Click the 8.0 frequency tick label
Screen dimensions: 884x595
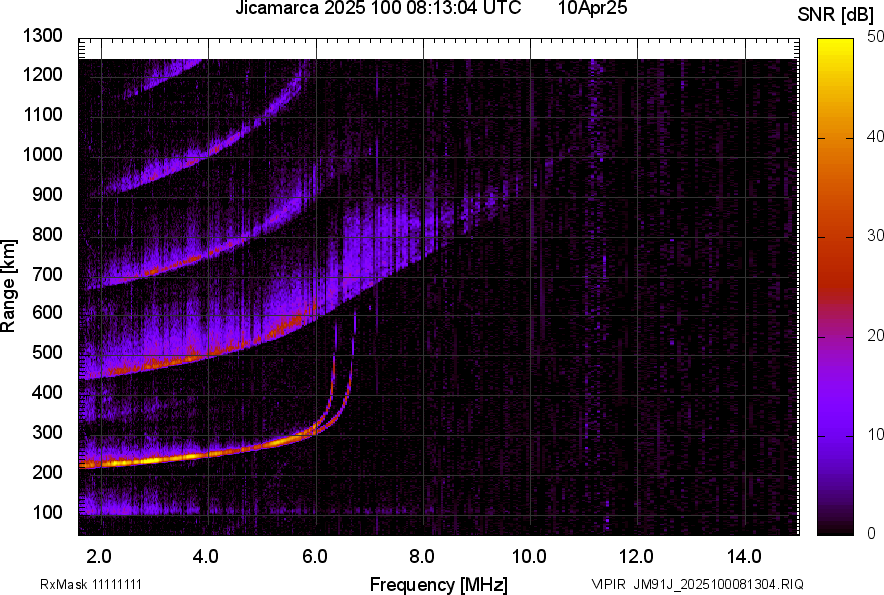click(x=421, y=557)
